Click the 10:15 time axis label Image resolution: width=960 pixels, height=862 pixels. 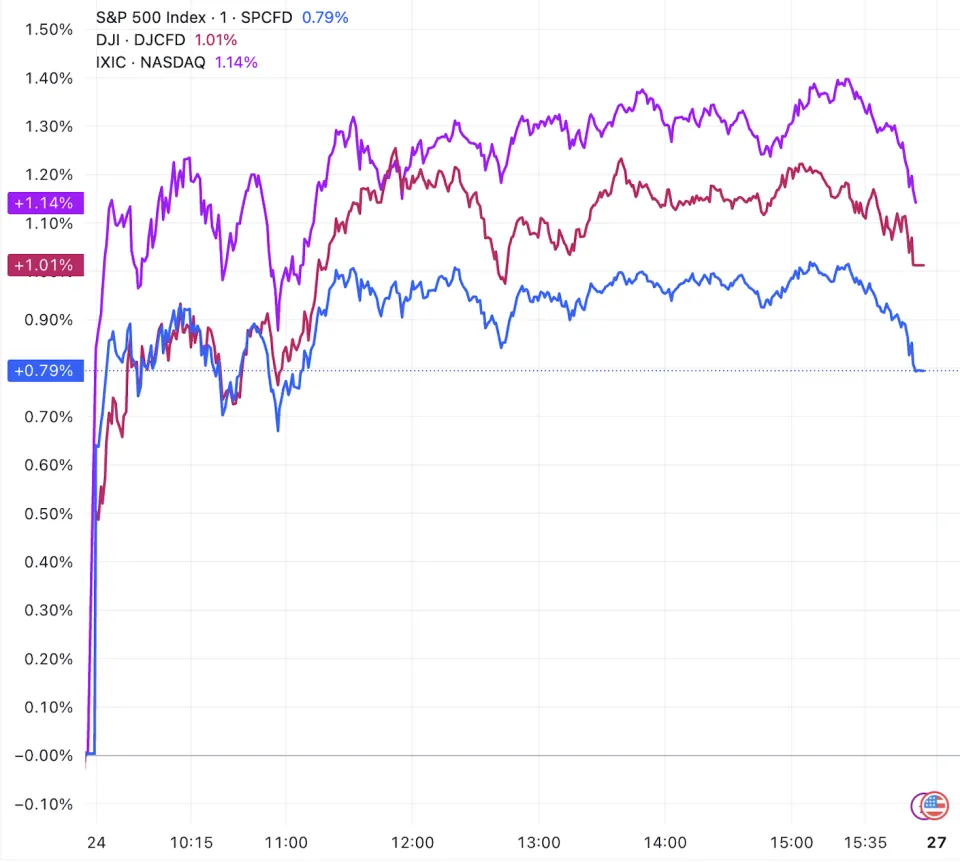coord(190,842)
